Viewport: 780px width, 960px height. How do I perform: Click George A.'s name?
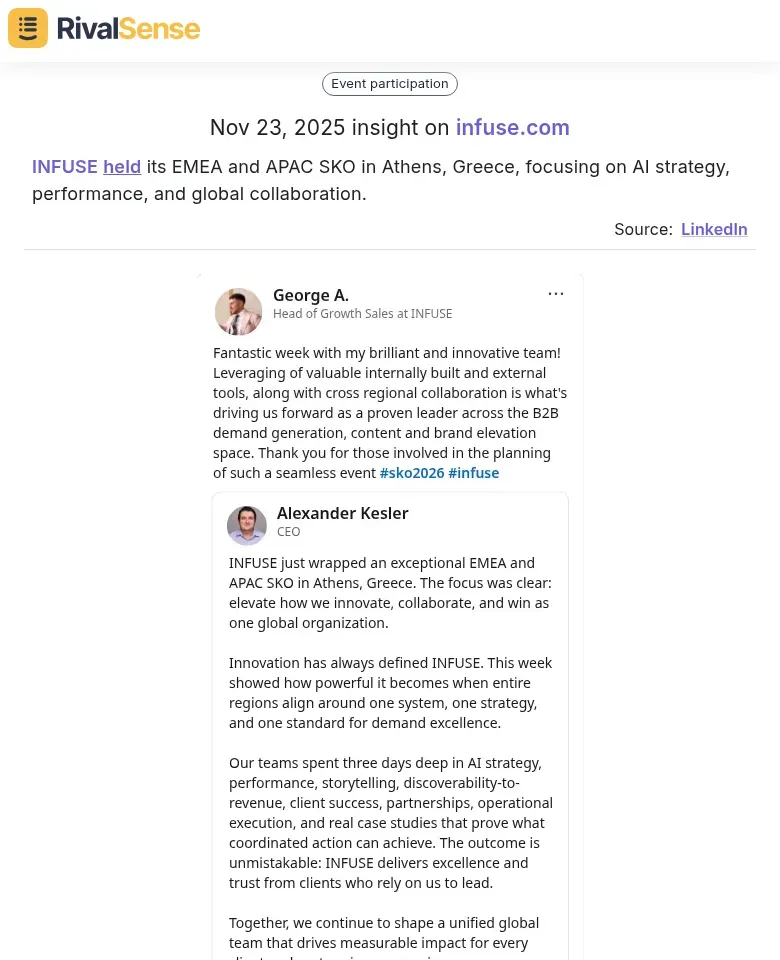point(310,295)
